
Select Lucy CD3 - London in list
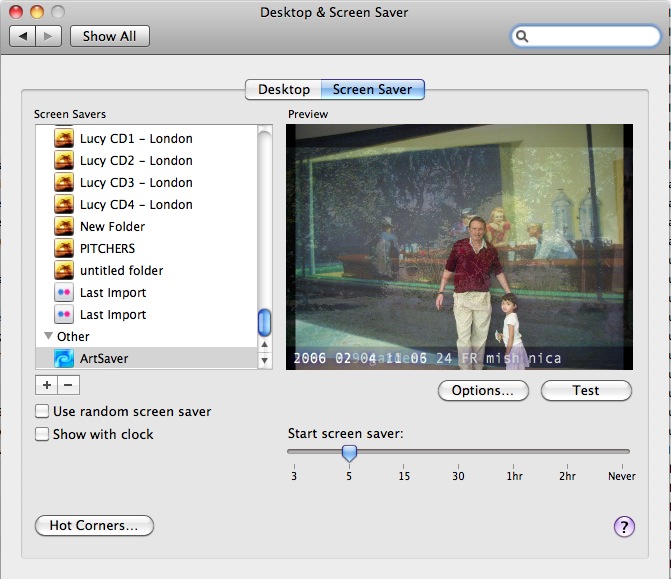pyautogui.click(x=147, y=183)
